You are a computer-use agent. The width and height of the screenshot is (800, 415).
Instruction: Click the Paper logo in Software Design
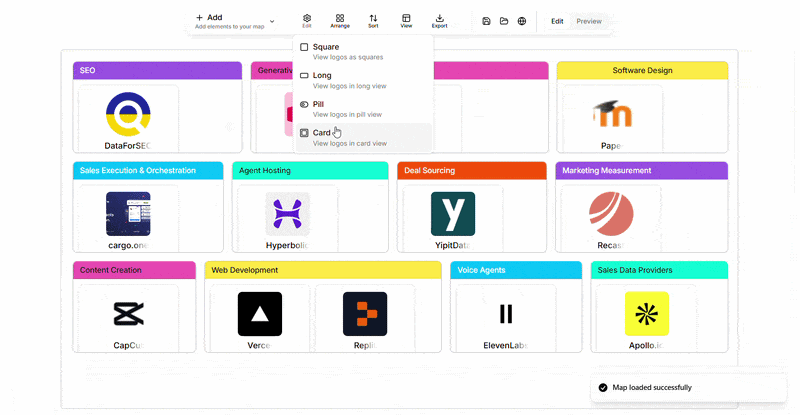(612, 114)
